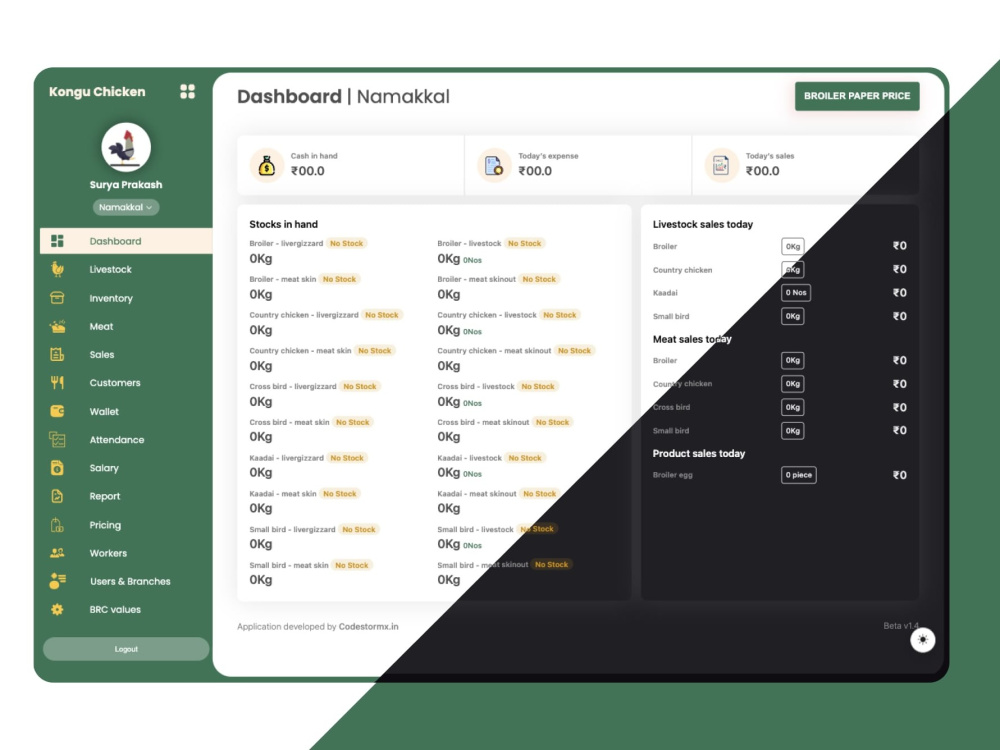The height and width of the screenshot is (750, 1000).
Task: Click the Attendance checklist icon
Action: pos(57,439)
